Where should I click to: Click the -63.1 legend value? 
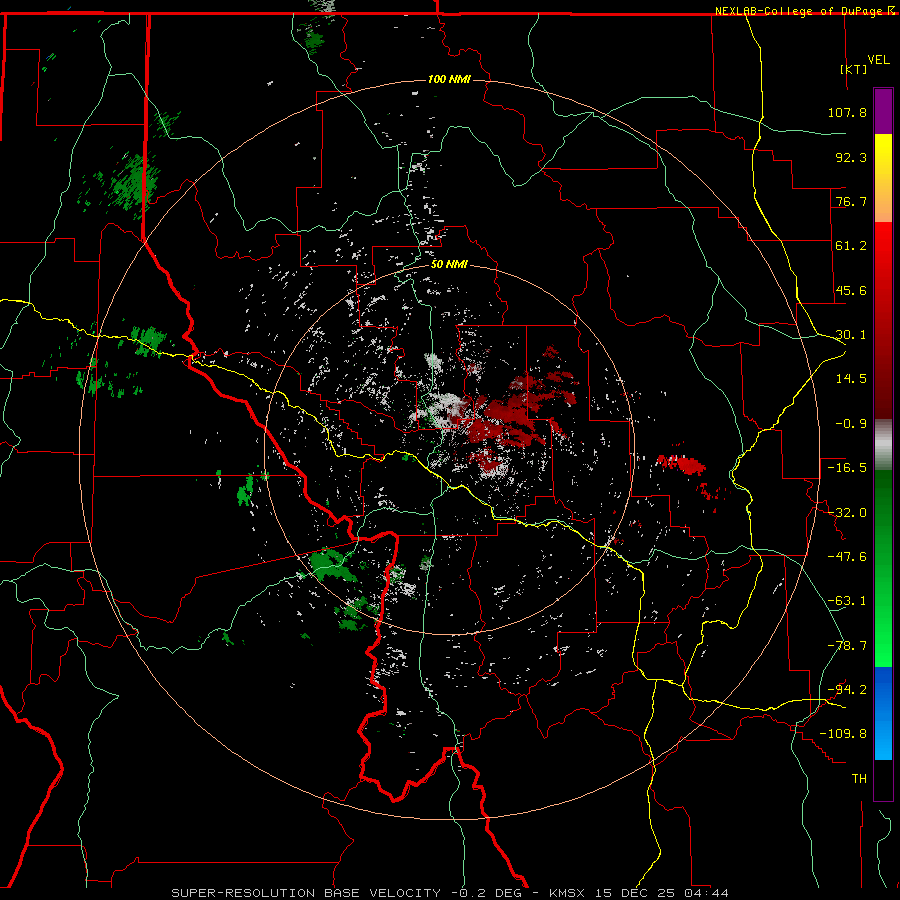coord(847,601)
